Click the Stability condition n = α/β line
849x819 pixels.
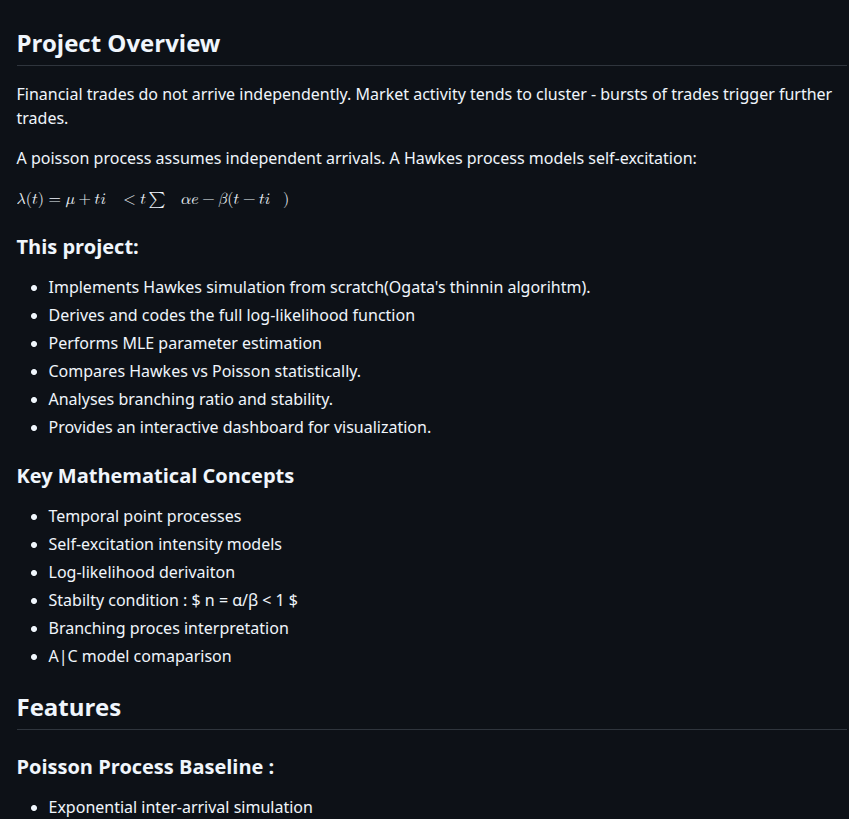tap(173, 601)
